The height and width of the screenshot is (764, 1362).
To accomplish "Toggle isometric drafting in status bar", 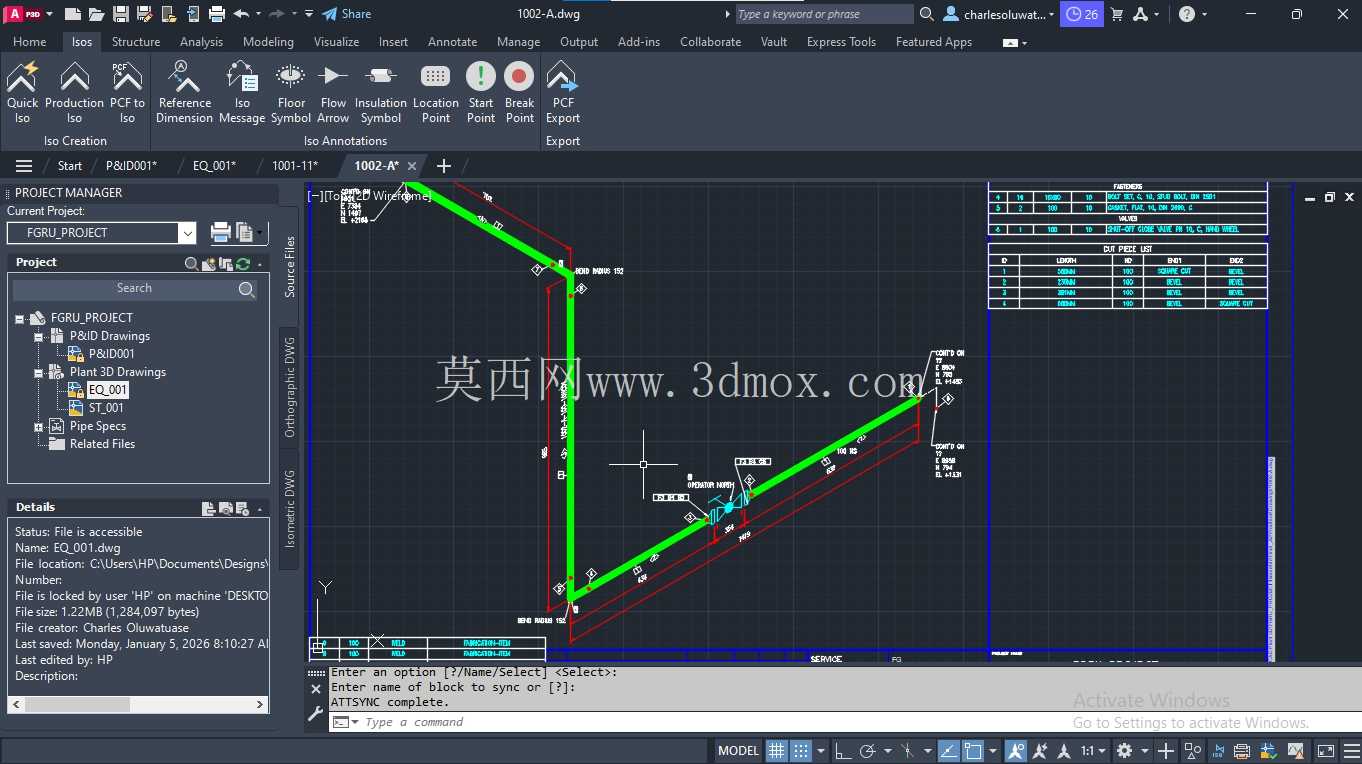I will pyautogui.click(x=907, y=751).
